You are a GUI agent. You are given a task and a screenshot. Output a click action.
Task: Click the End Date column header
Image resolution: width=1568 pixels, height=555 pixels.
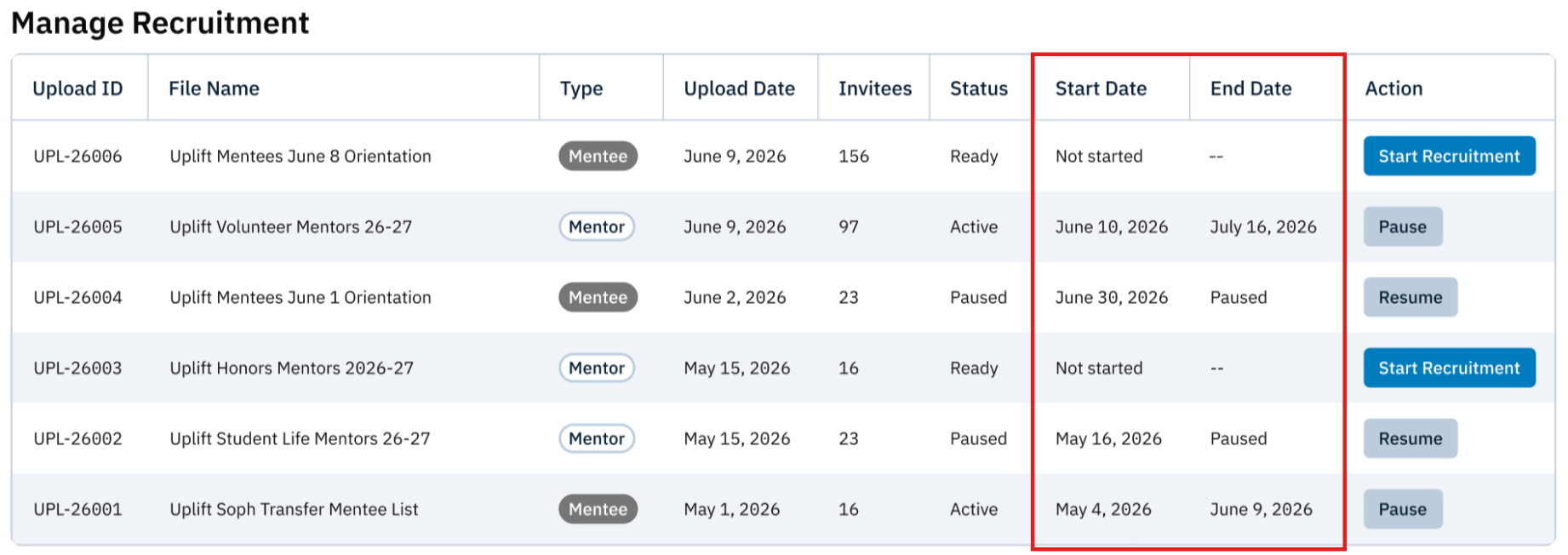click(x=1250, y=89)
